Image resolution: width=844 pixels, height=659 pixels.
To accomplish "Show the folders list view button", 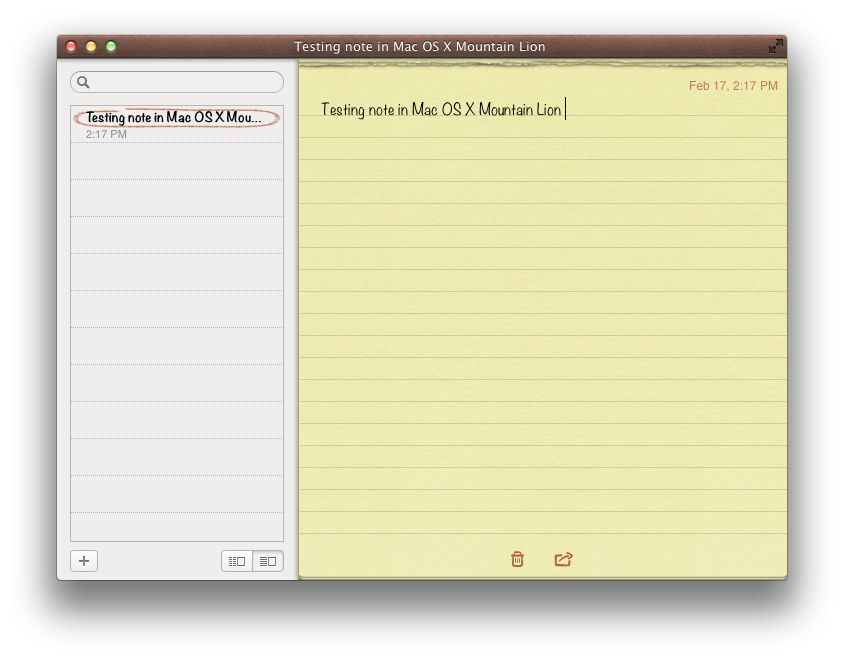I will click(x=237, y=562).
